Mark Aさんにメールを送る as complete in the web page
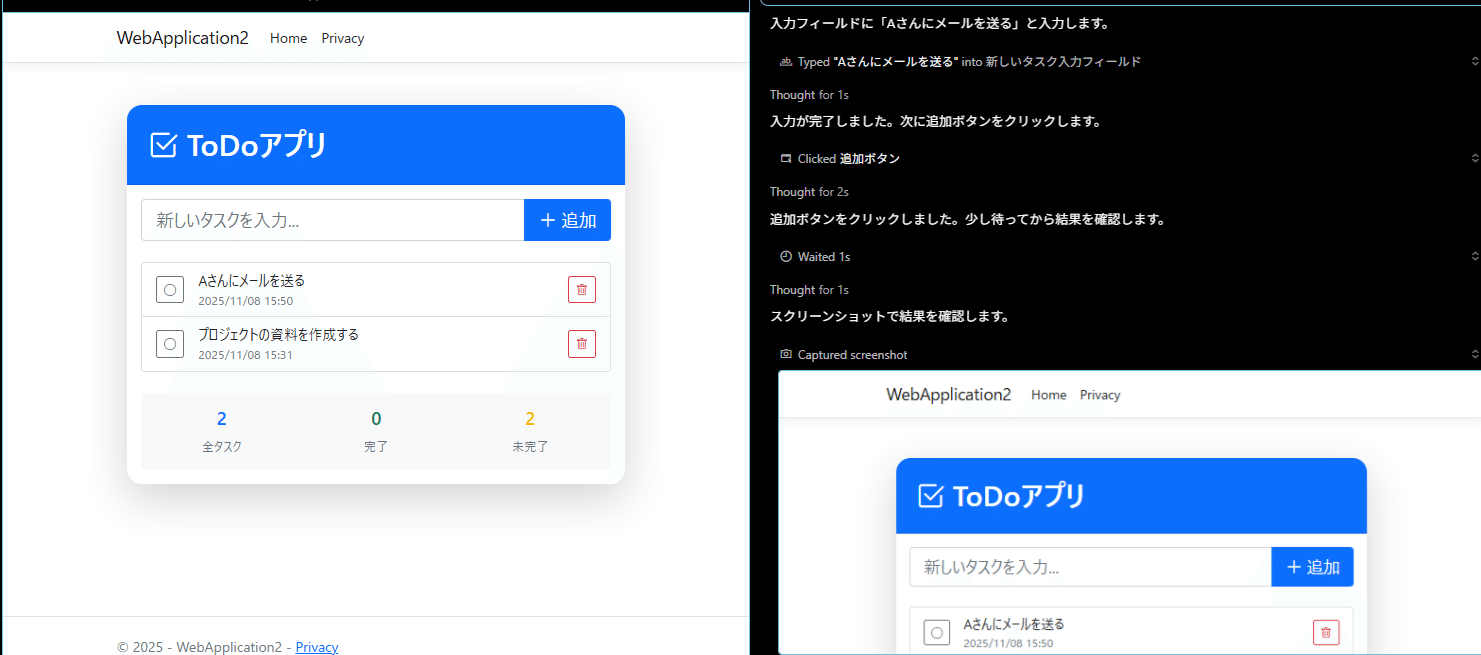Viewport: 1481px width, 655px height. tap(170, 290)
